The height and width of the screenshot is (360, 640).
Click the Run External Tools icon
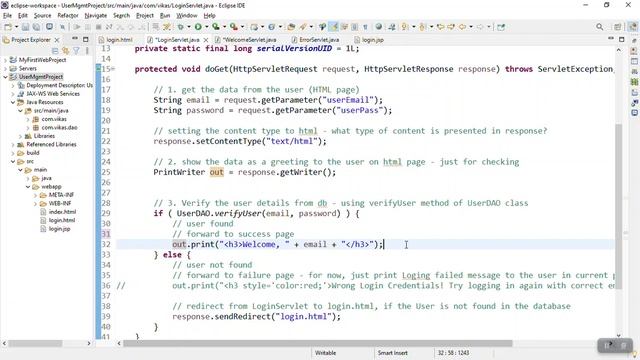click(x=234, y=27)
